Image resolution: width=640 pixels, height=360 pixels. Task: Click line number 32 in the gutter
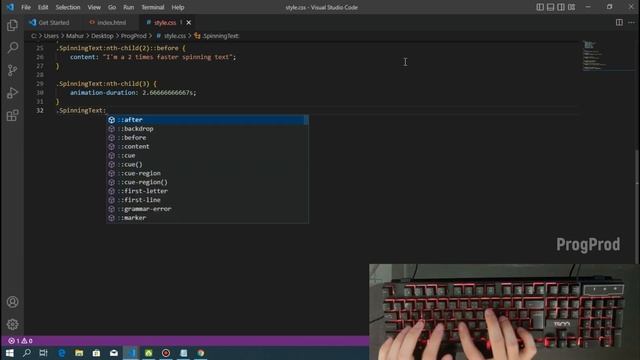point(40,111)
